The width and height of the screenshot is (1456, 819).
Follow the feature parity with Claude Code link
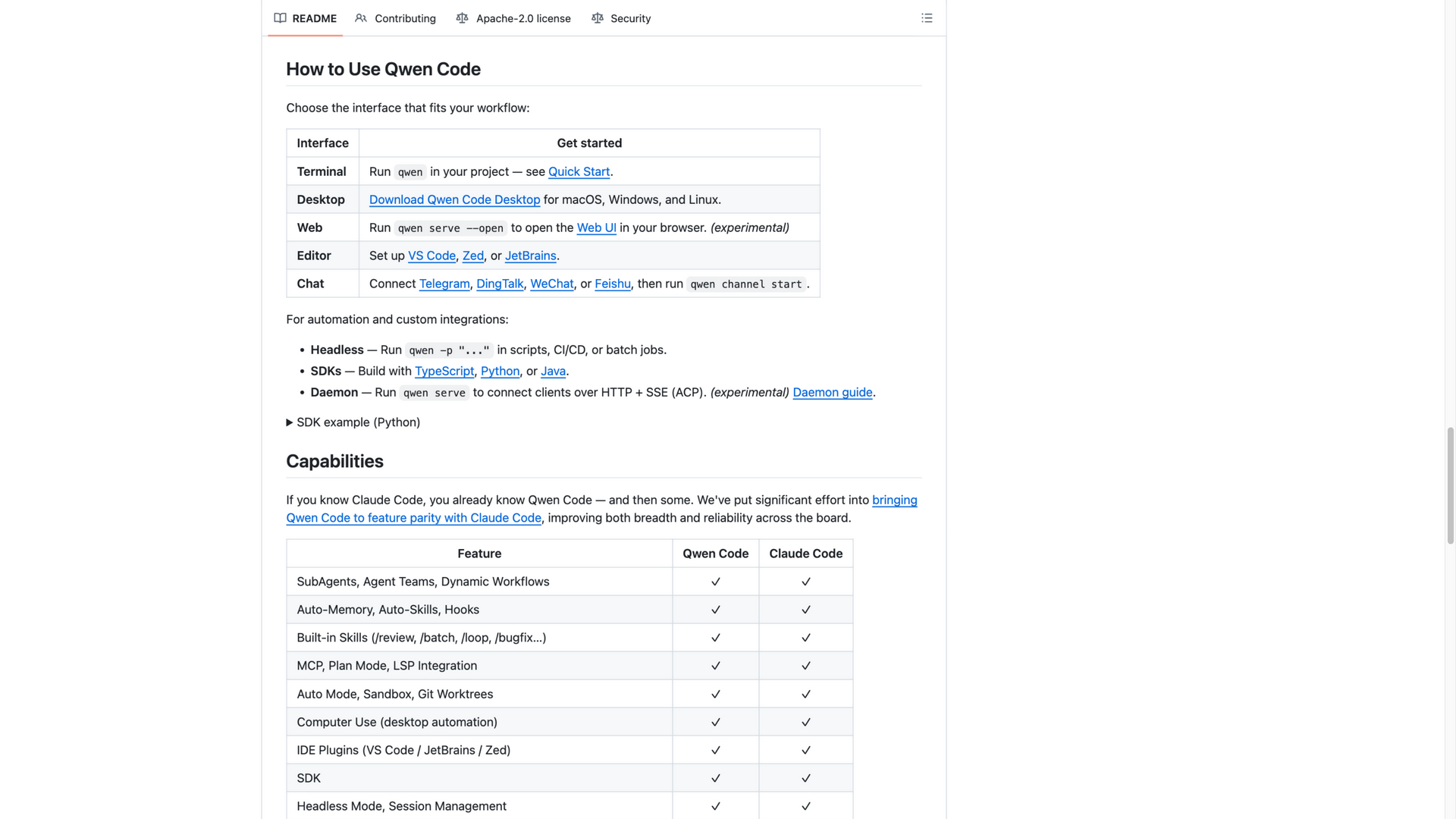tap(413, 518)
